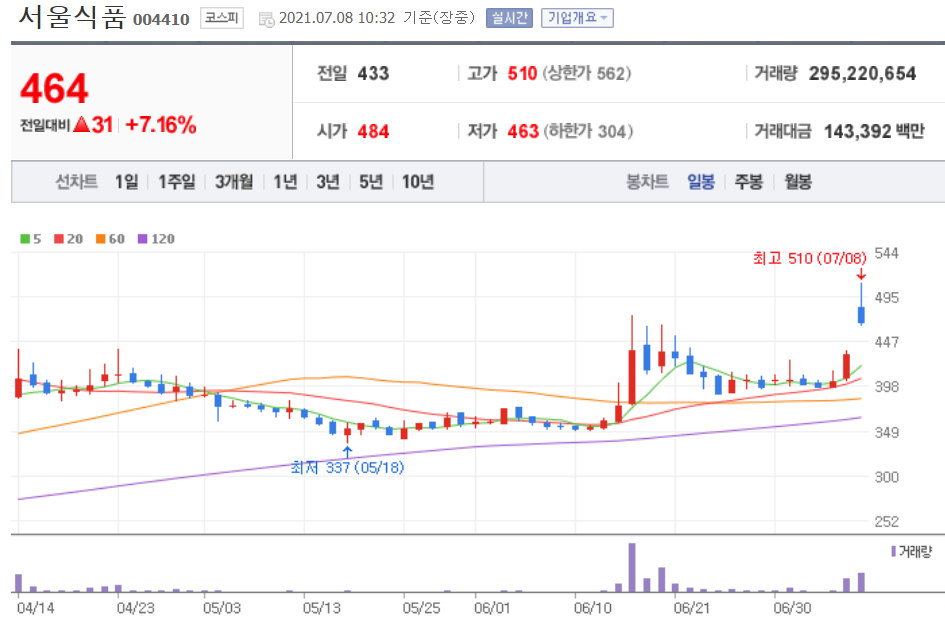Viewport: 945px width, 636px height.
Task: Click the stock code 004410
Action: coord(161,20)
